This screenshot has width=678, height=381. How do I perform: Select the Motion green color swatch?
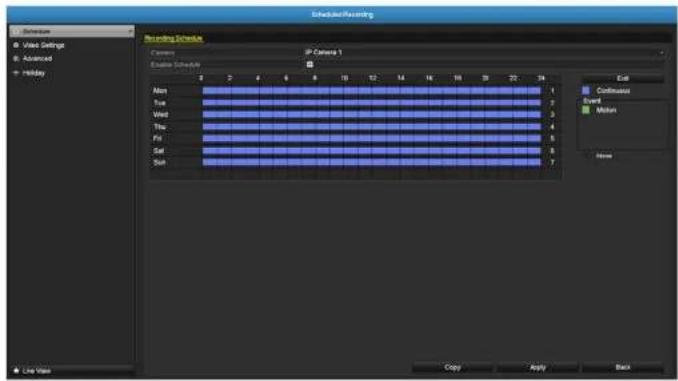coord(586,110)
